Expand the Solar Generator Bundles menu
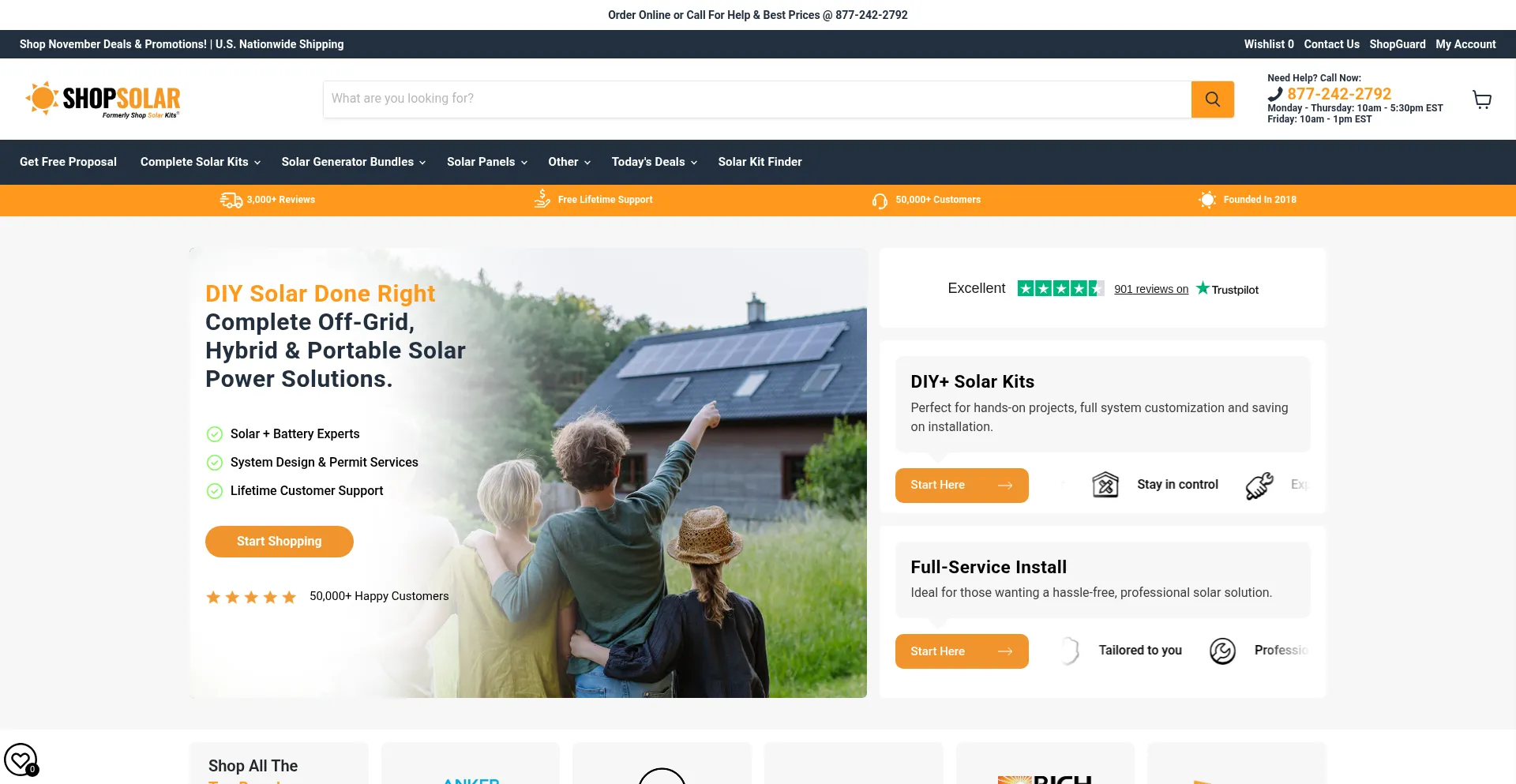 point(354,162)
